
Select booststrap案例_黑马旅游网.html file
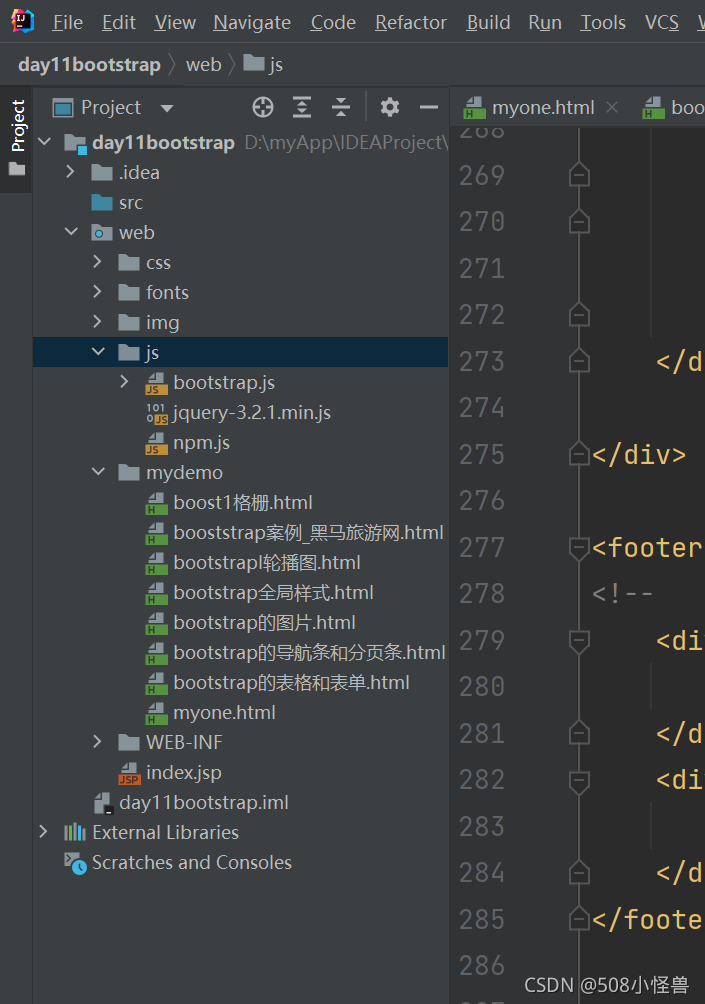(308, 532)
